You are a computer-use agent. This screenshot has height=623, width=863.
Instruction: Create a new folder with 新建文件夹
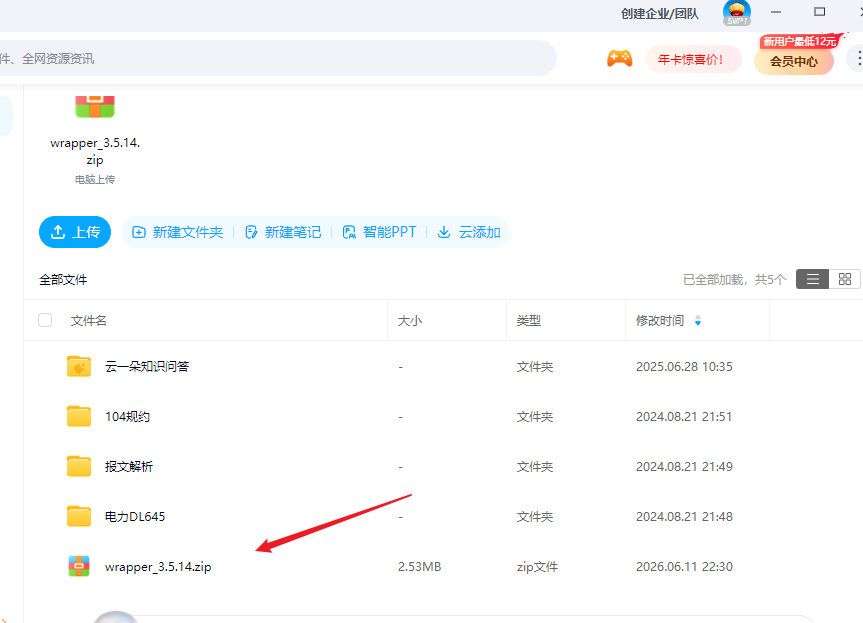pos(178,232)
